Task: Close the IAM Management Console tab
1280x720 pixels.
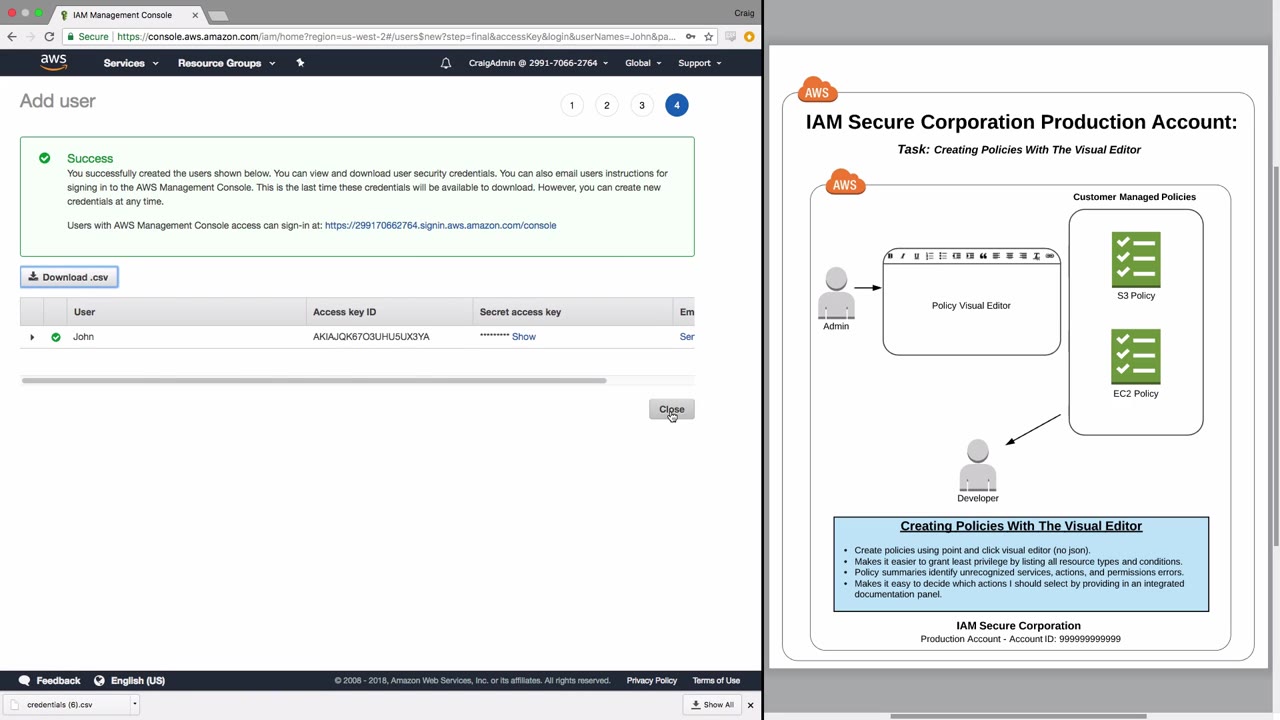Action: tap(195, 15)
